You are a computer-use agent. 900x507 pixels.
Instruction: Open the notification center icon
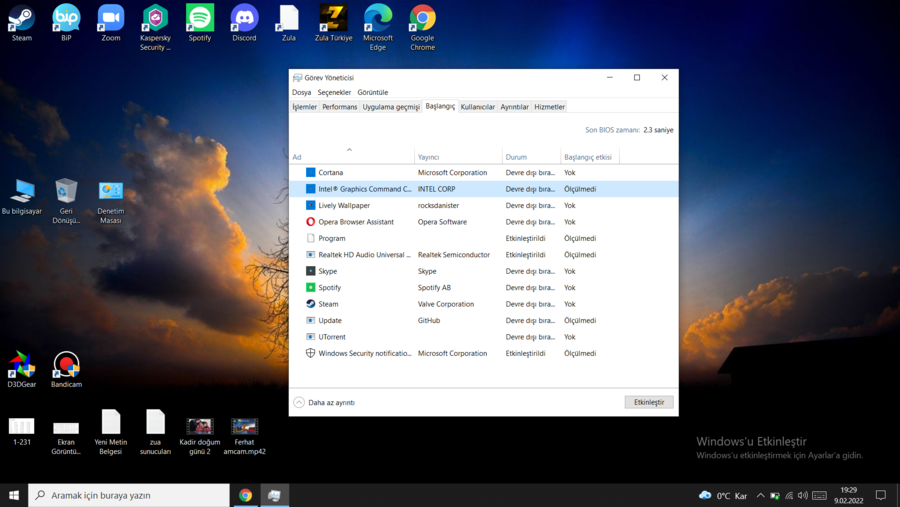(880, 495)
